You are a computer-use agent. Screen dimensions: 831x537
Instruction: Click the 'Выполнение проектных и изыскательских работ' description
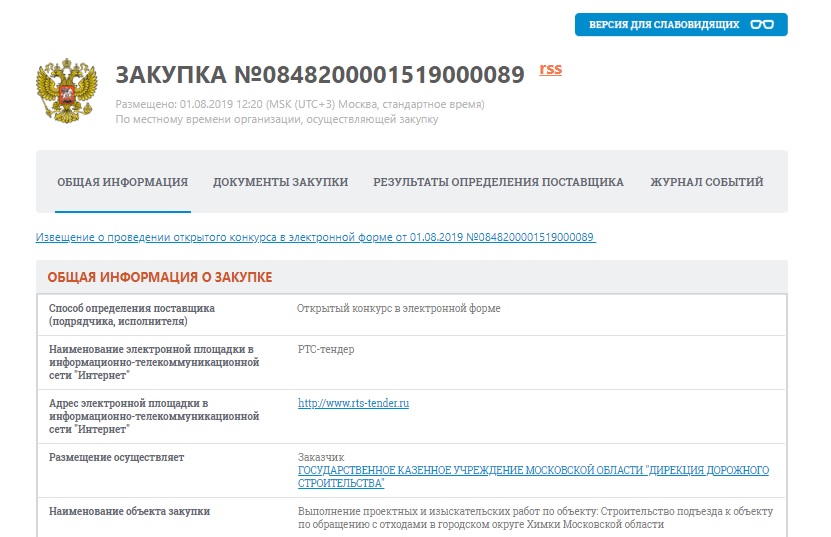[535, 518]
